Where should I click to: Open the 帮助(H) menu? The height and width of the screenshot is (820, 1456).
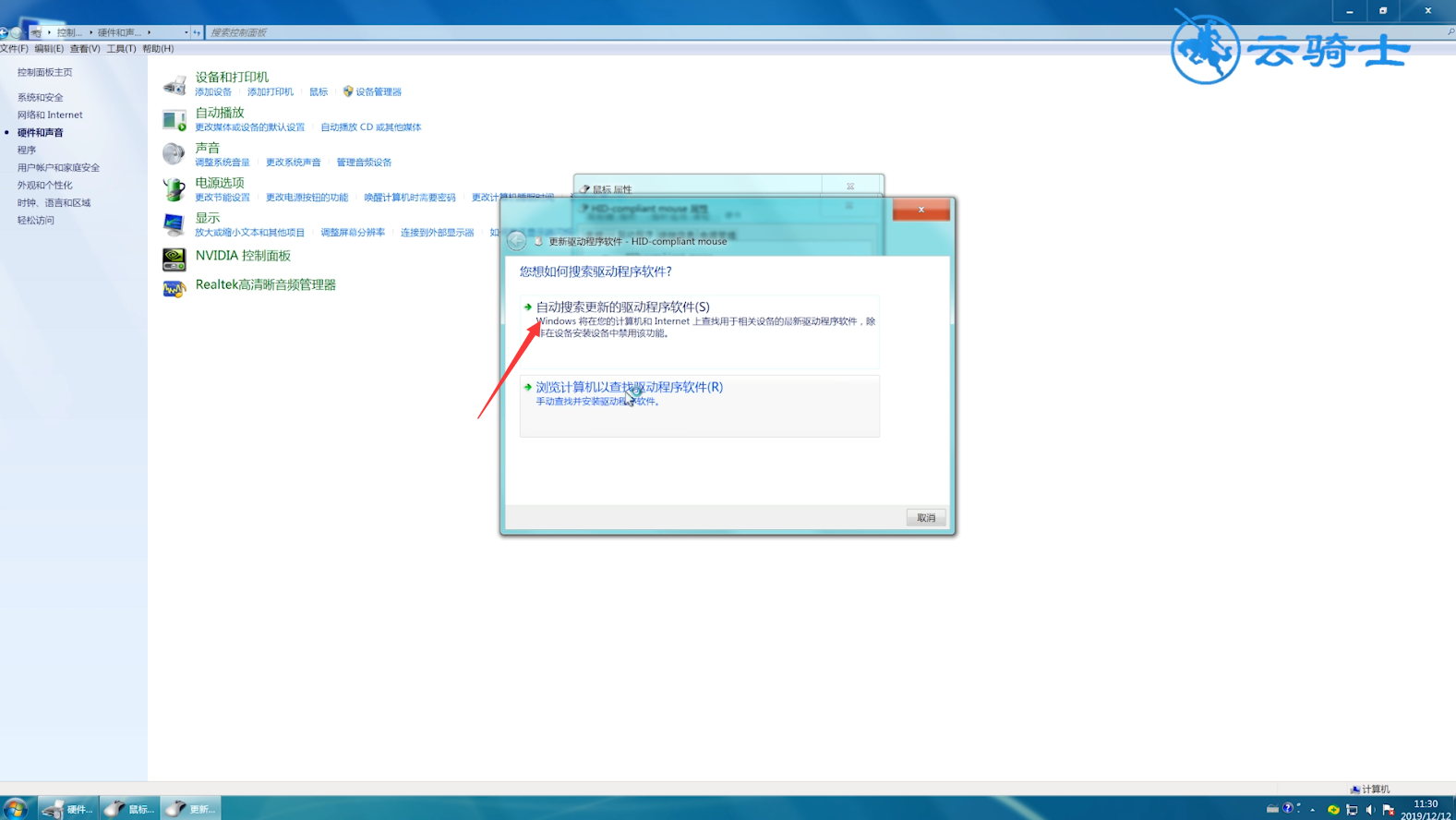[158, 49]
